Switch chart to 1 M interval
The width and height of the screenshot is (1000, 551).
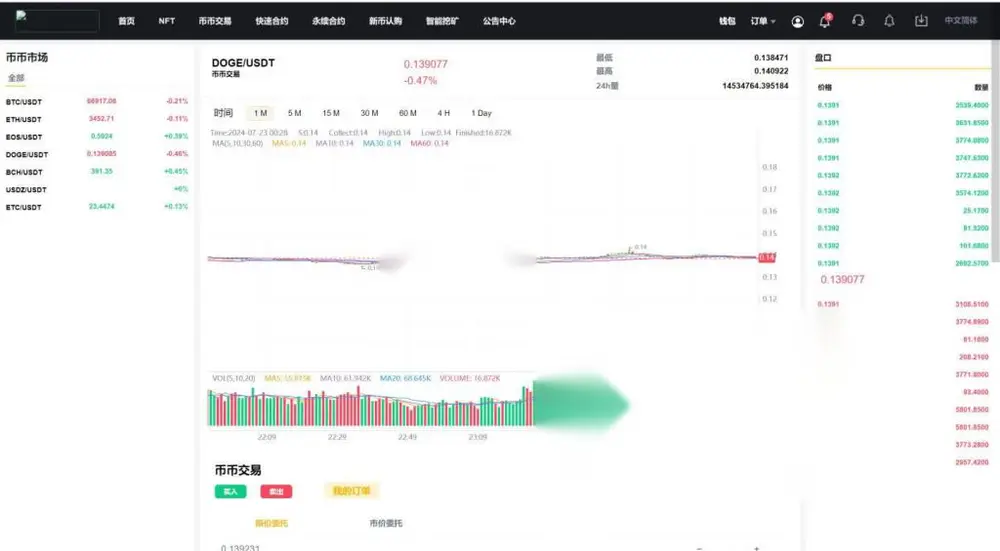point(260,113)
